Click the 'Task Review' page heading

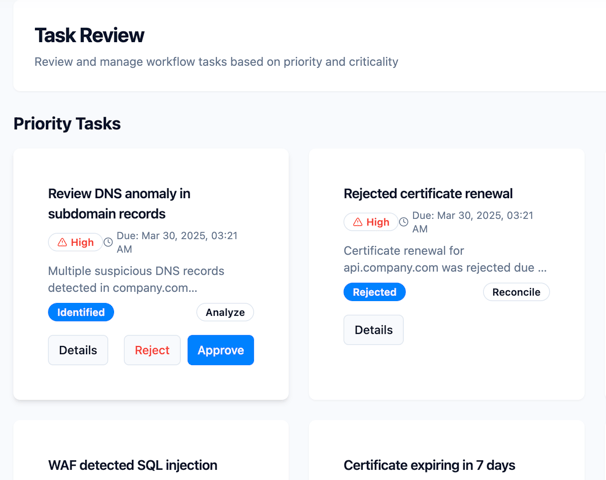coord(89,35)
